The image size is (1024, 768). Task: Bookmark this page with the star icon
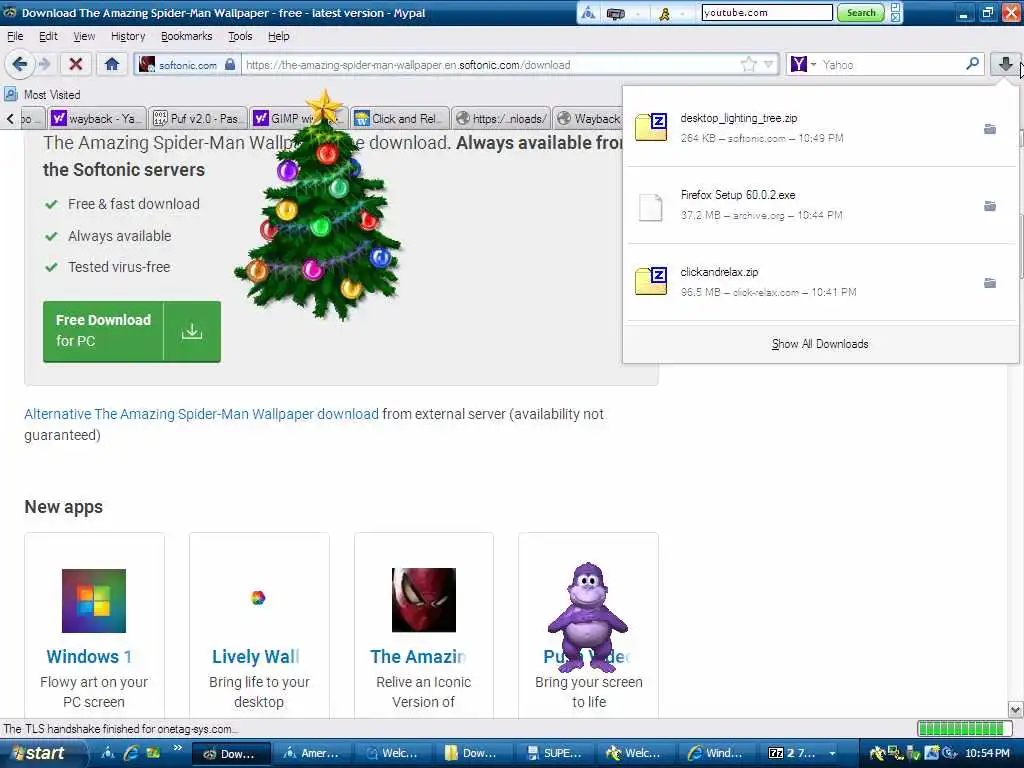coord(748,64)
